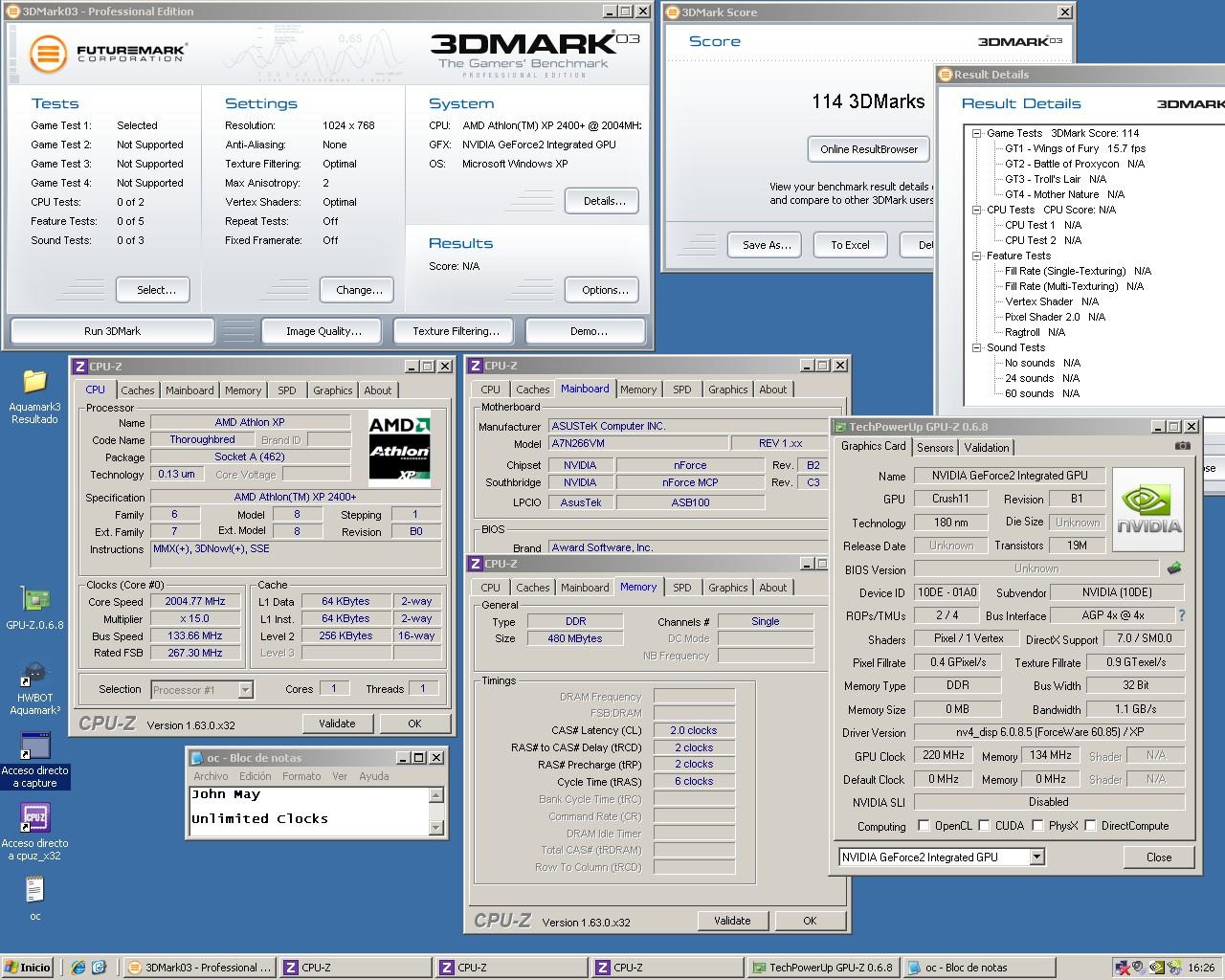Select the Acceso directo a capture shortcut
The height and width of the screenshot is (980, 1225).
click(x=34, y=761)
